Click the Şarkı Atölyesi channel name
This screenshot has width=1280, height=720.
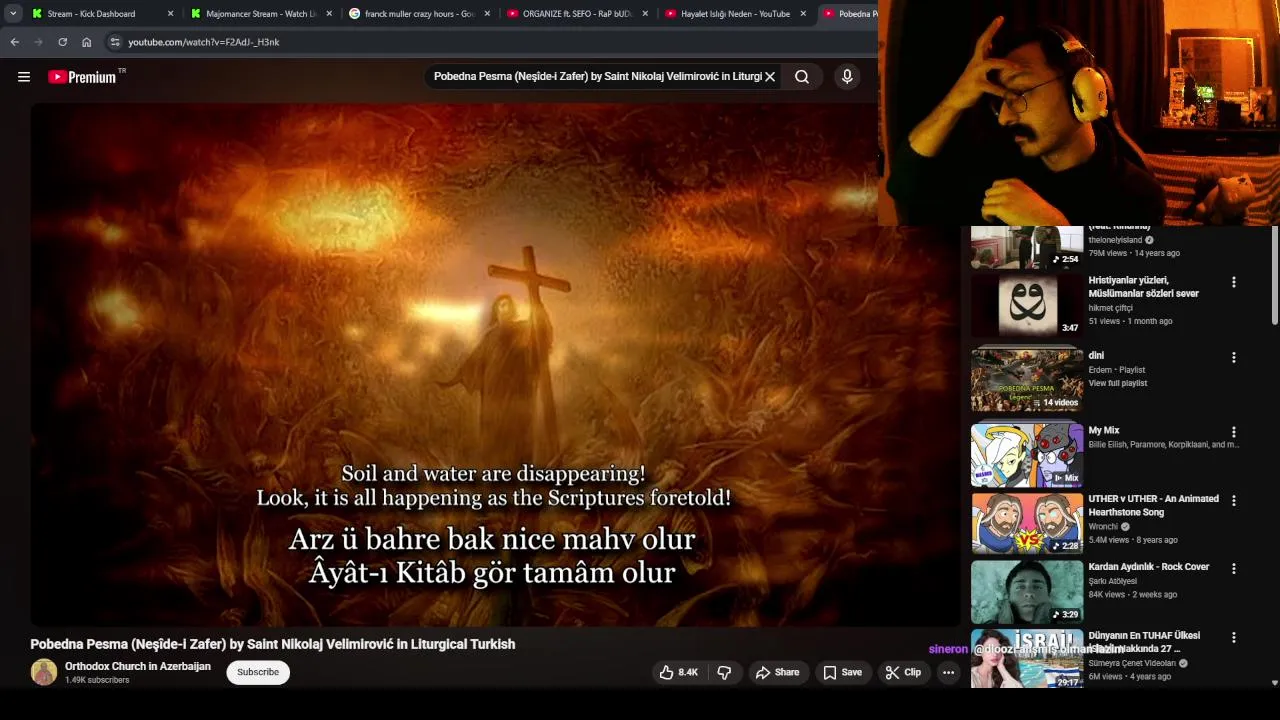point(1112,581)
